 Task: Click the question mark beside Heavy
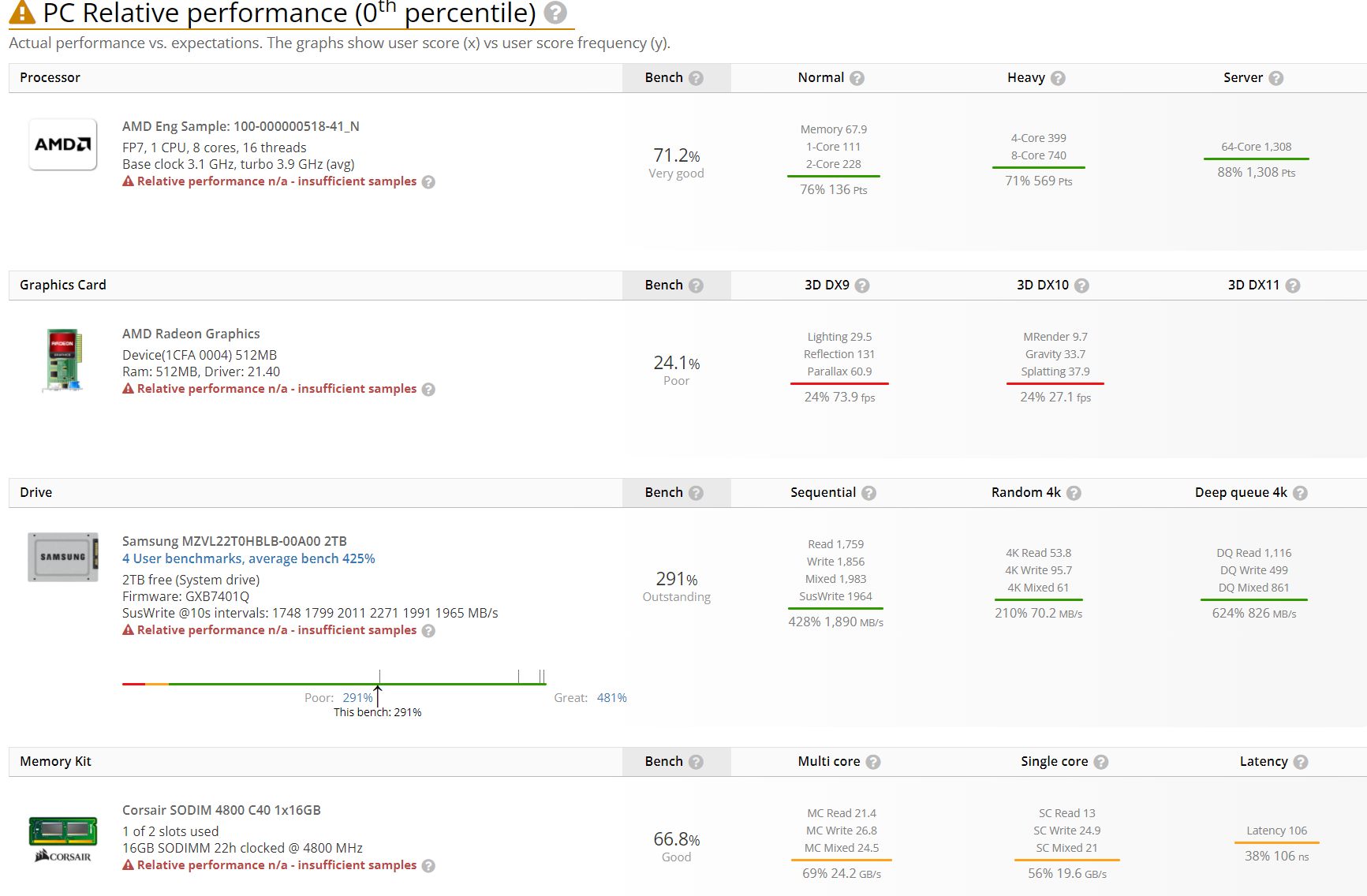(1058, 78)
